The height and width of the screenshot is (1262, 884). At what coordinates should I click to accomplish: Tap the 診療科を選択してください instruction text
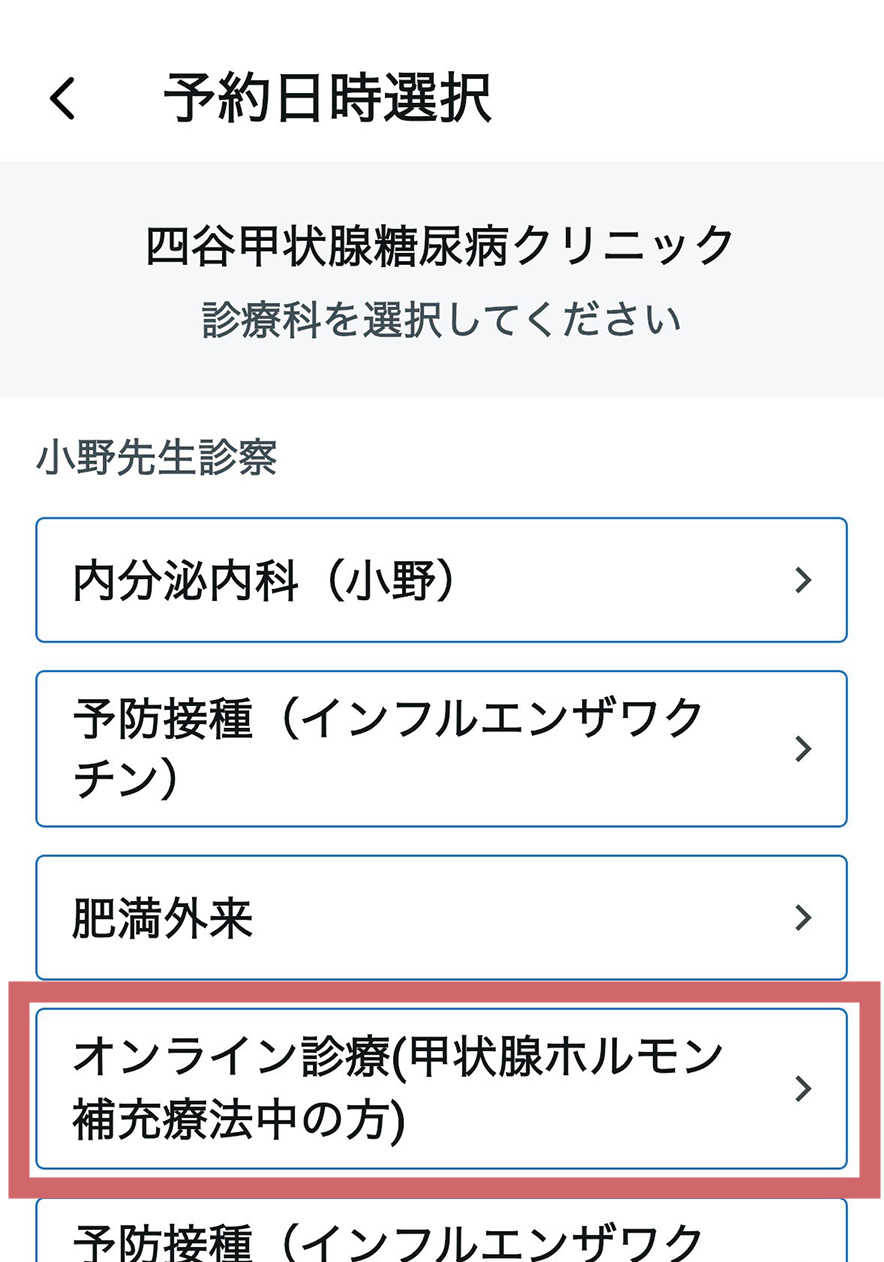(440, 318)
